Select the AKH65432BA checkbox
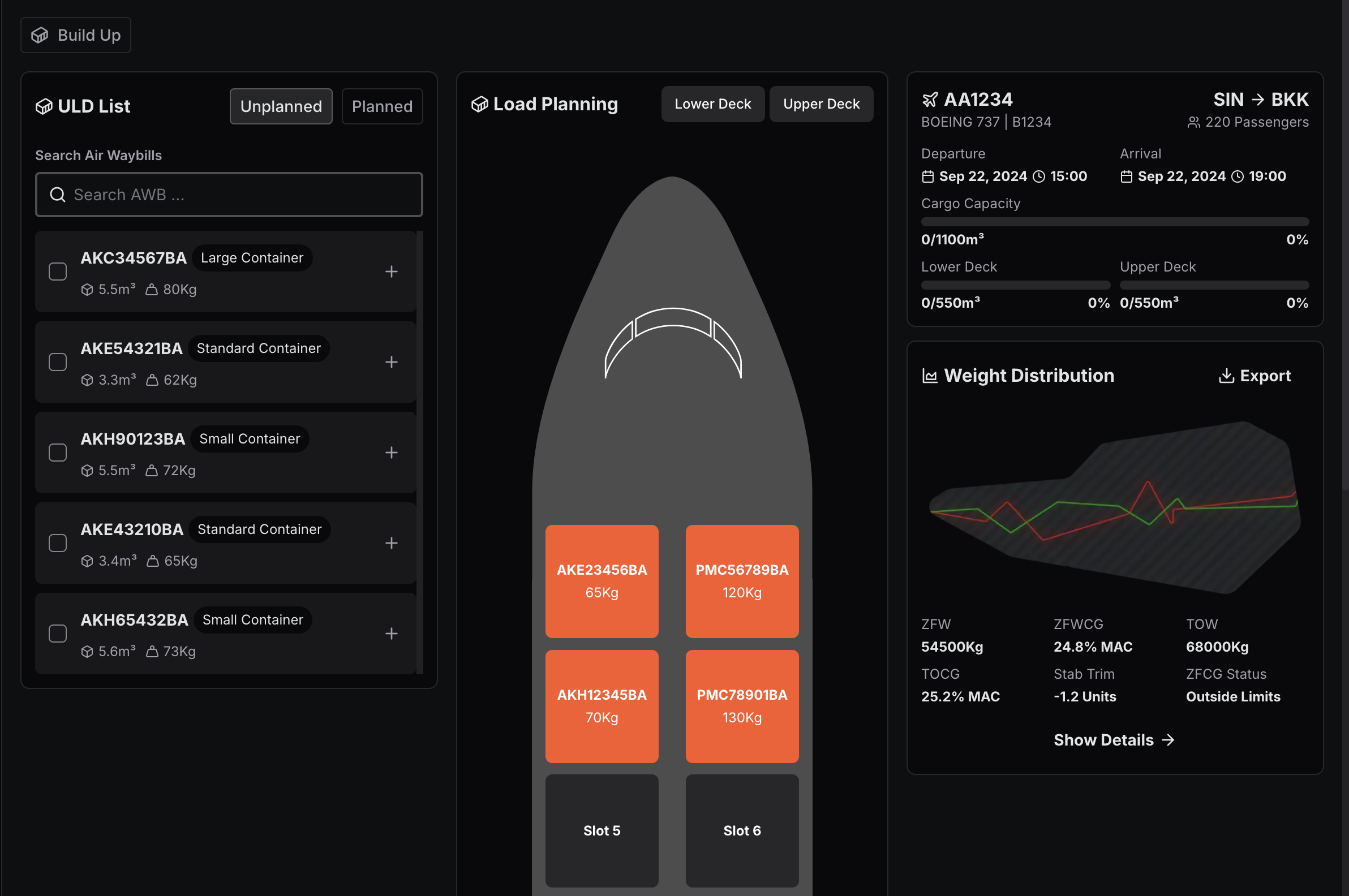1349x896 pixels. (58, 633)
